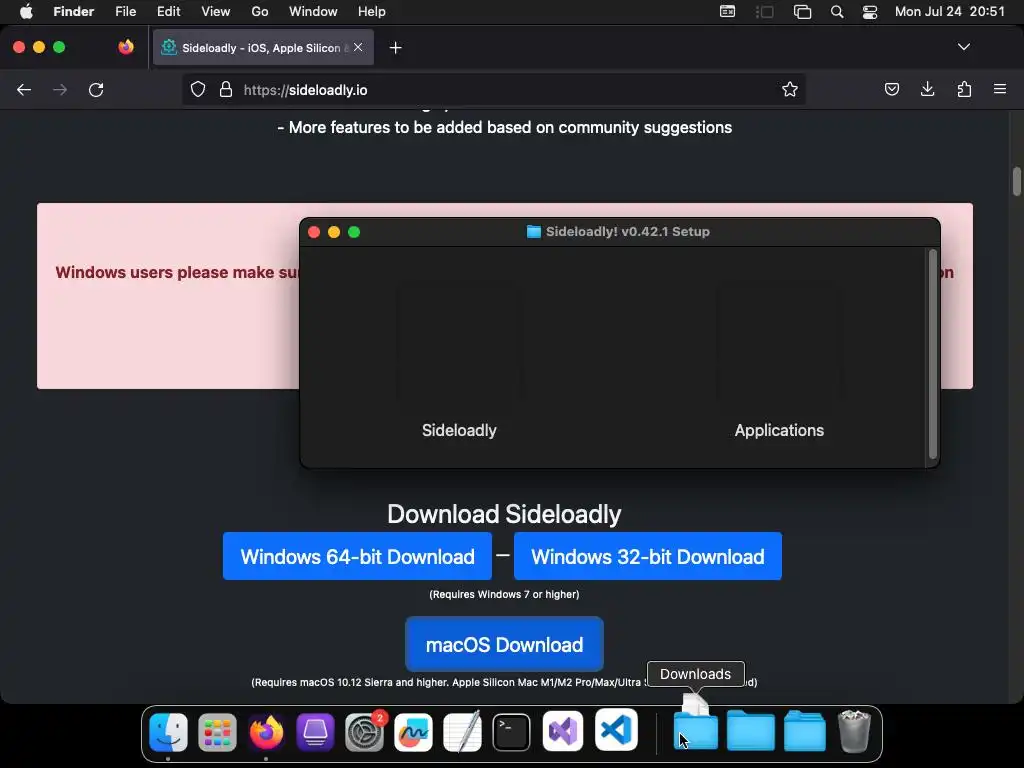Launch Apple Configurator from the dock
Viewport: 1024px width, 768px height.
315,732
